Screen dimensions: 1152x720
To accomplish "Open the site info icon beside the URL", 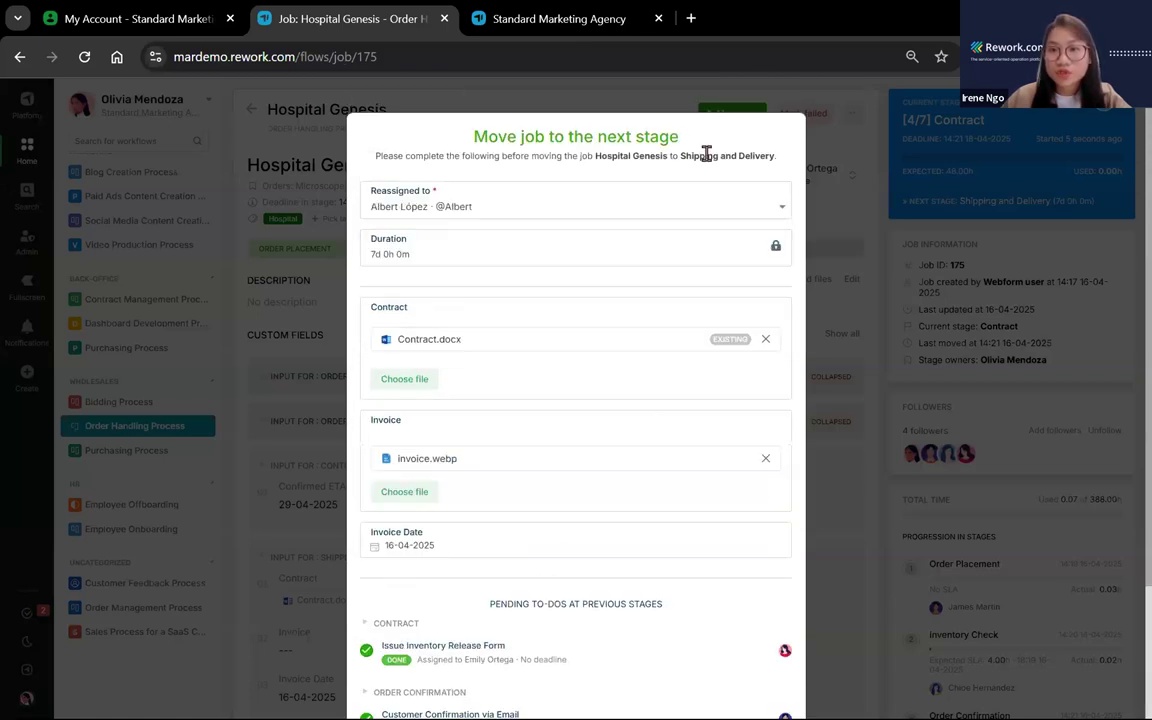I will tap(155, 57).
